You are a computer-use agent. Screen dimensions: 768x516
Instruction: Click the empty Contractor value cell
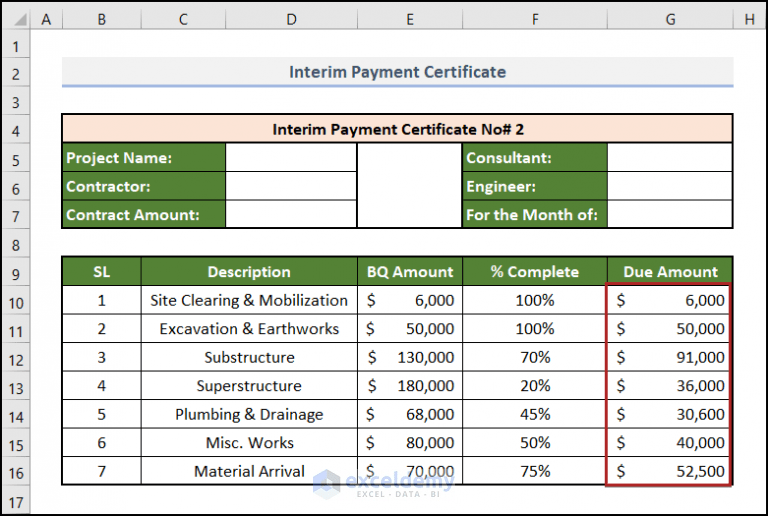pos(291,186)
